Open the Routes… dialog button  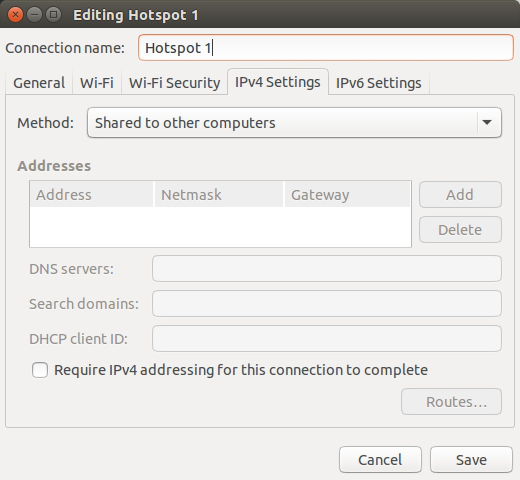pyautogui.click(x=451, y=402)
